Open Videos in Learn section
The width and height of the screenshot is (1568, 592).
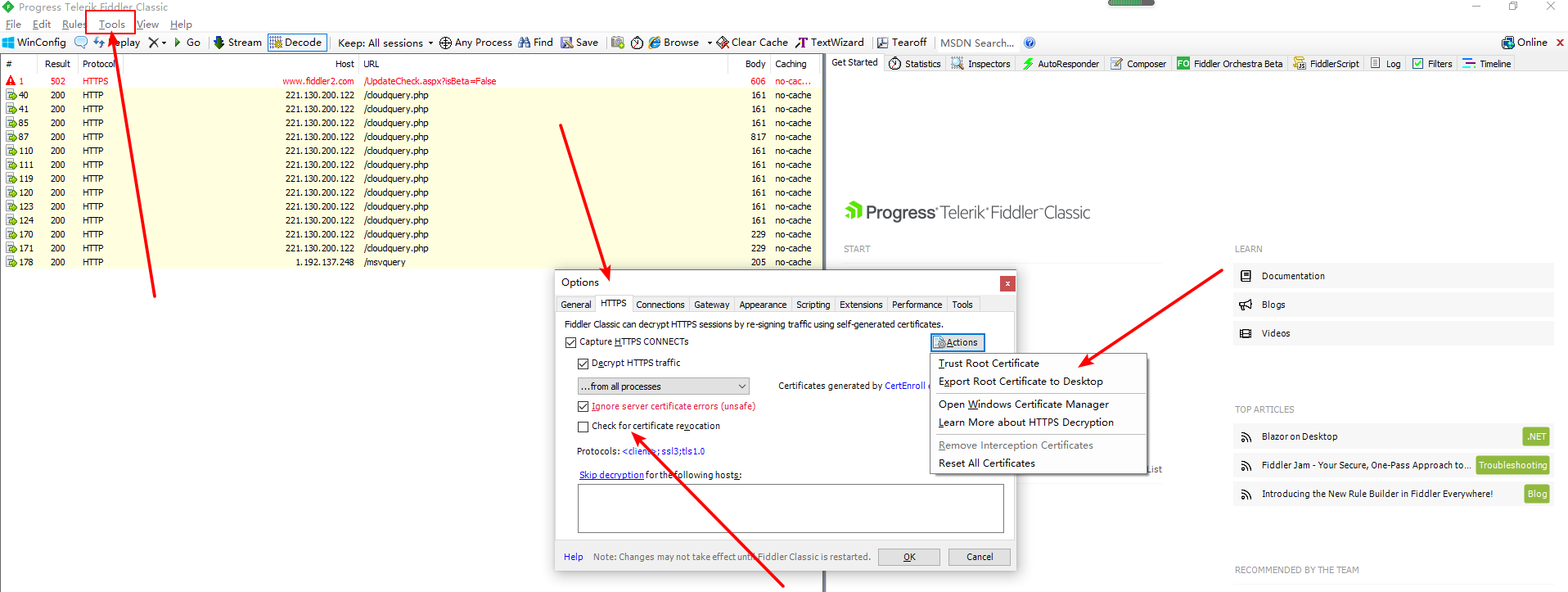pyautogui.click(x=1393, y=333)
